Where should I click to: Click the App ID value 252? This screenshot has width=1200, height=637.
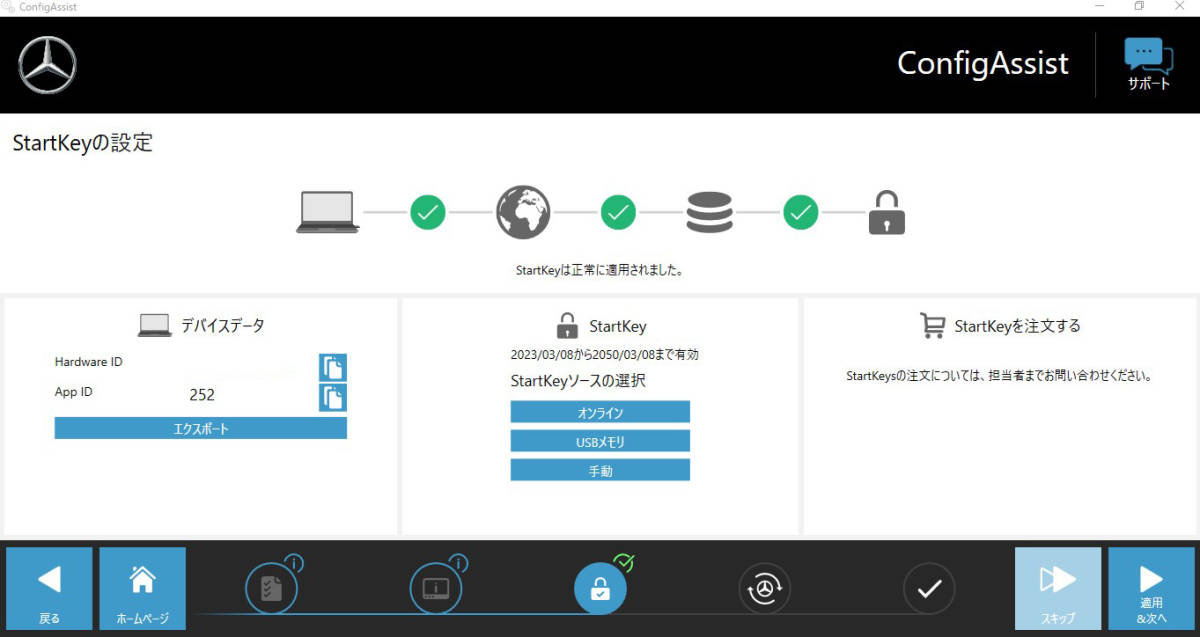(202, 395)
